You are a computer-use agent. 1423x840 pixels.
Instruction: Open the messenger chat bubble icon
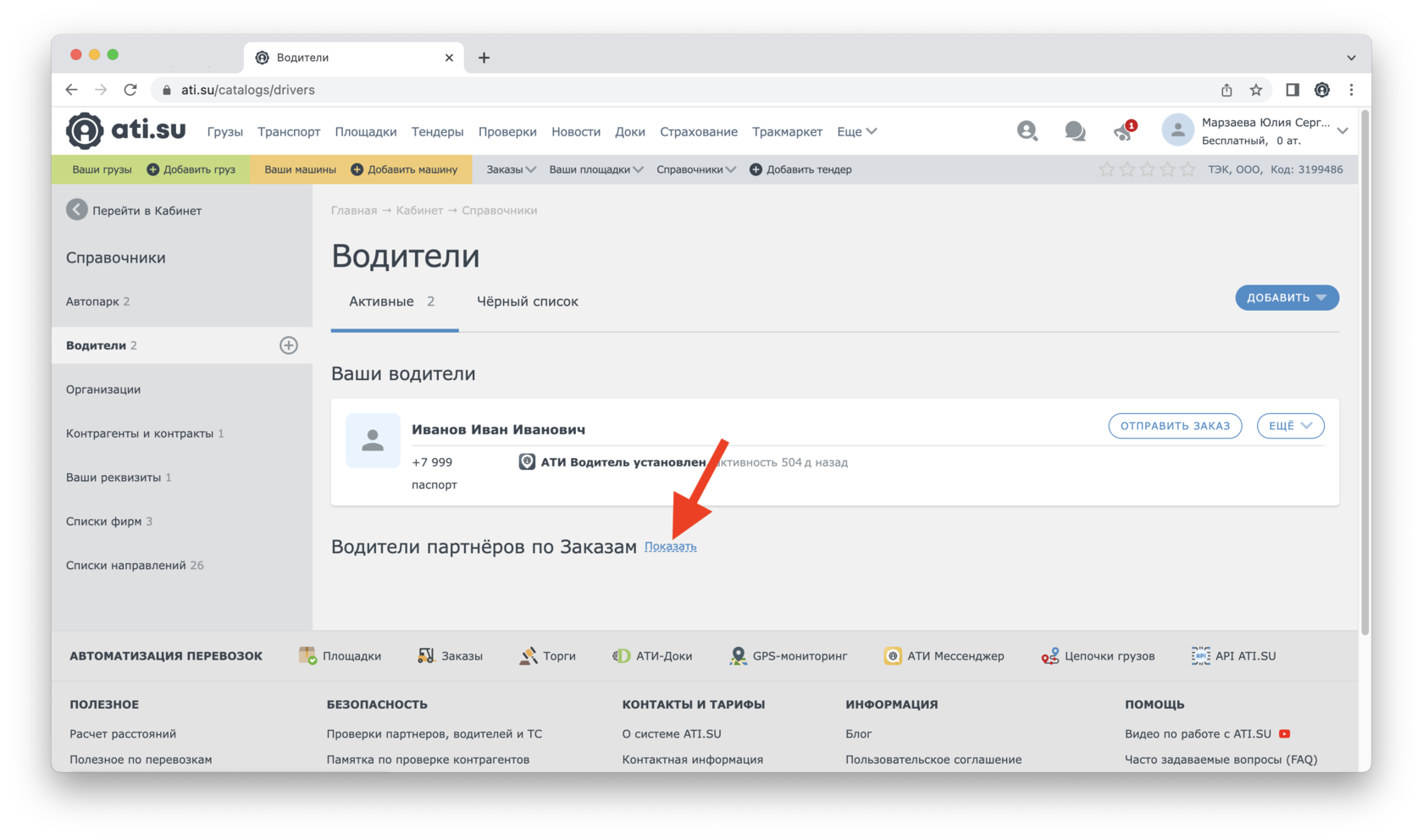(x=1075, y=131)
